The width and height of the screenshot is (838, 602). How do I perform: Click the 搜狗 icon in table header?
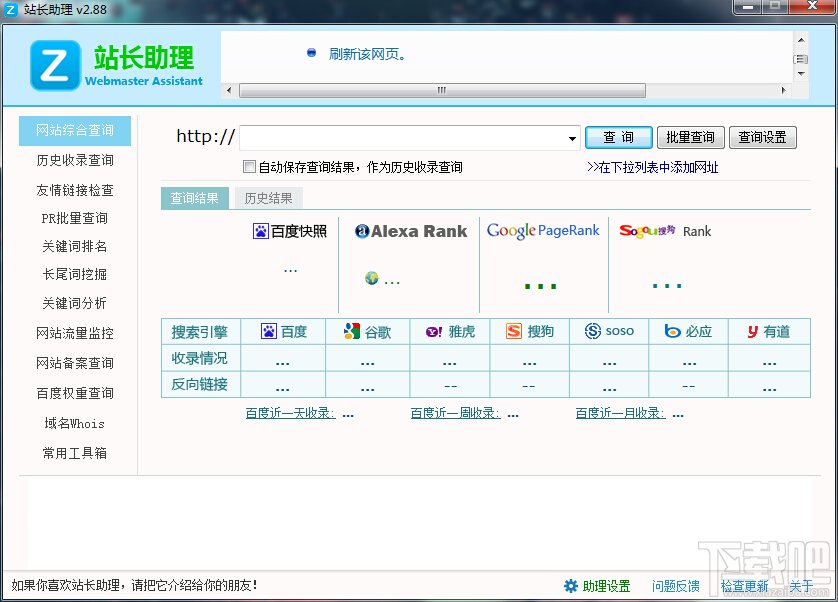coord(514,331)
